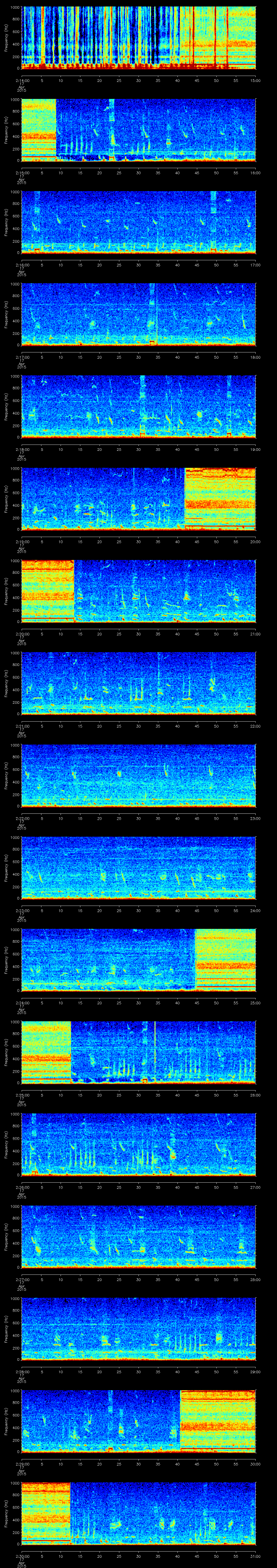The height and width of the screenshot is (1568, 277).
Task: Click the 31:00 end time label
Action: pyautogui.click(x=255, y=1556)
